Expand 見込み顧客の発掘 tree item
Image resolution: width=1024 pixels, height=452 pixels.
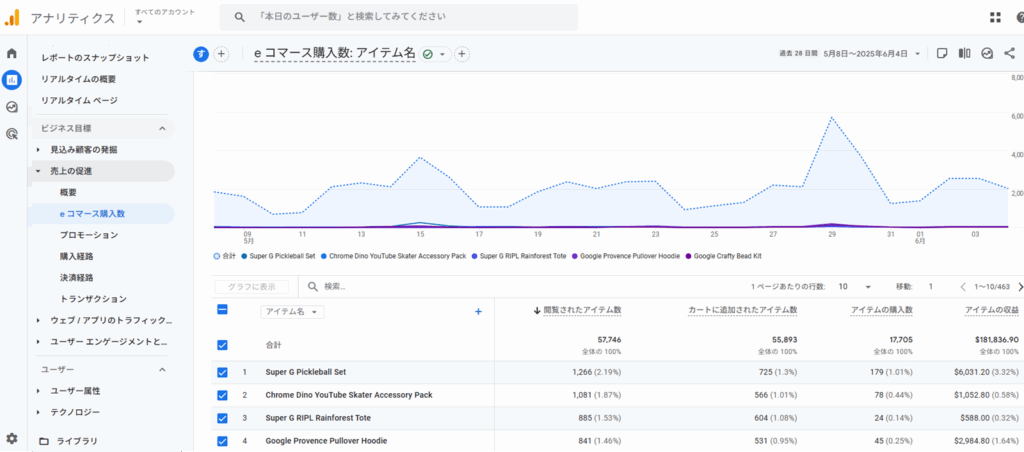[x=38, y=150]
